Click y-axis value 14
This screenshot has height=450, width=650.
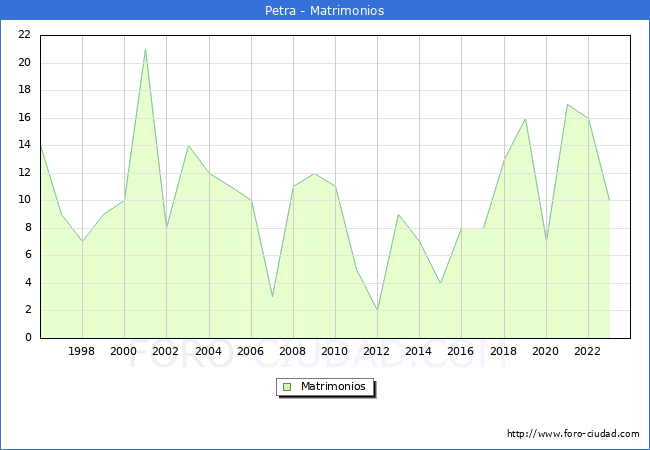tap(25, 145)
